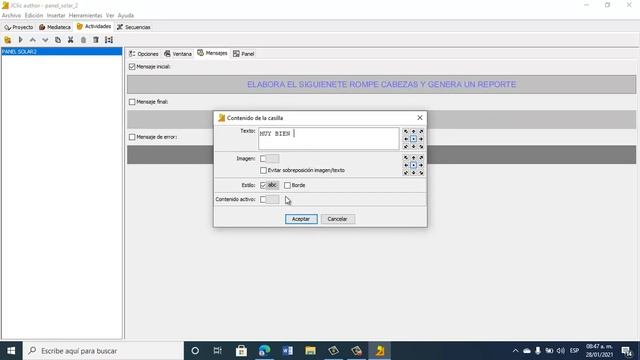Screen dimensions: 640x360
Task: Open the Edición menu
Action: click(33, 16)
